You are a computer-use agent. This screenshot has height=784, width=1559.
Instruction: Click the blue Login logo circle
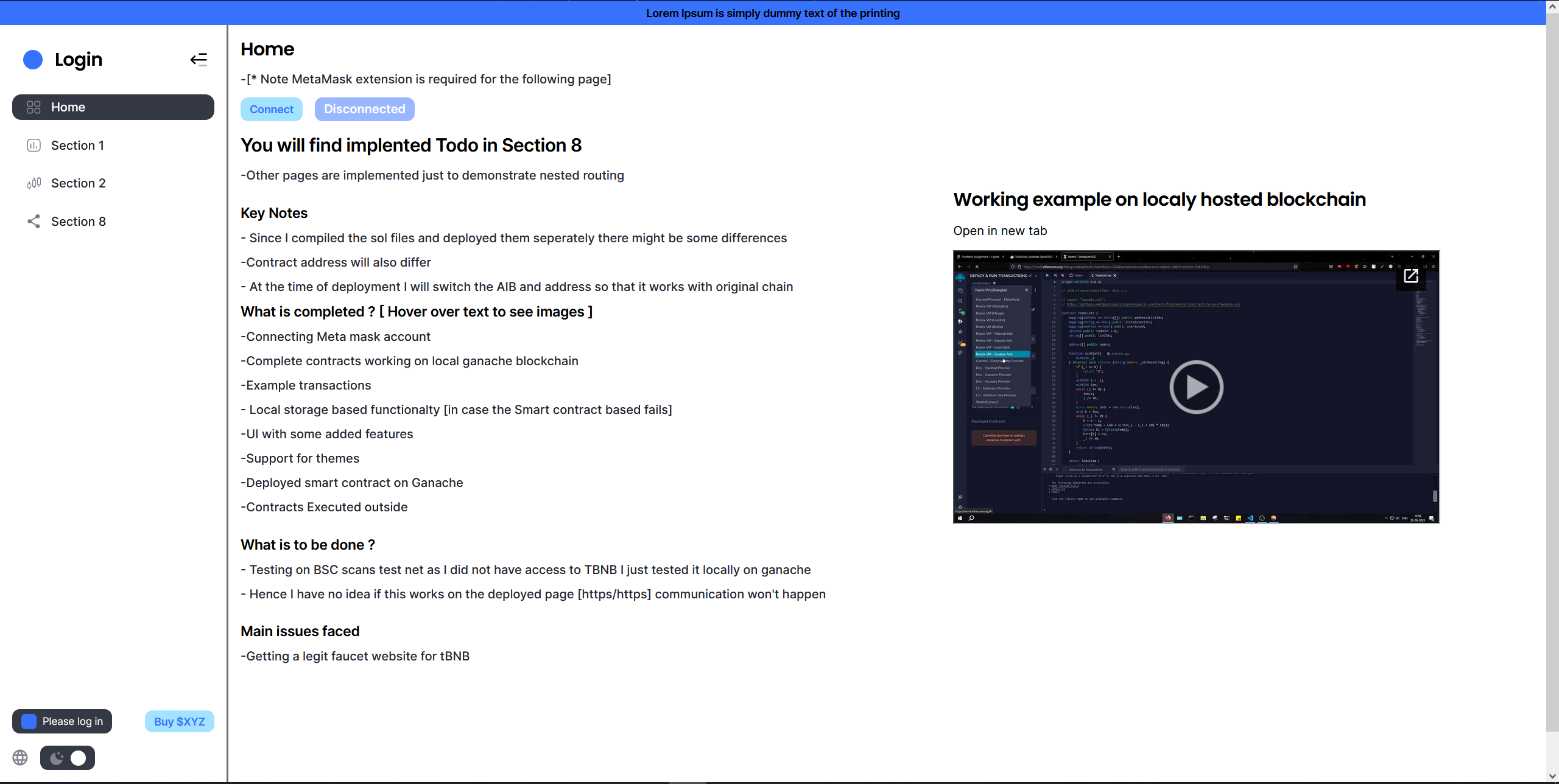click(x=33, y=59)
